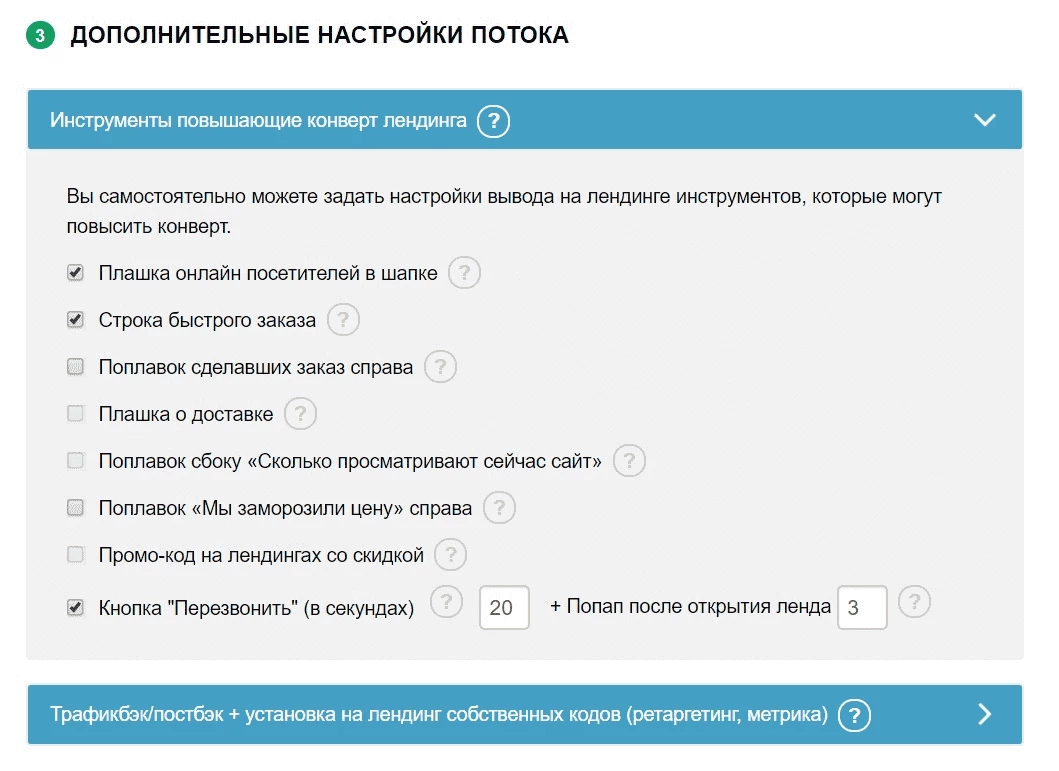Open help icon after popup delay field

coord(914,602)
